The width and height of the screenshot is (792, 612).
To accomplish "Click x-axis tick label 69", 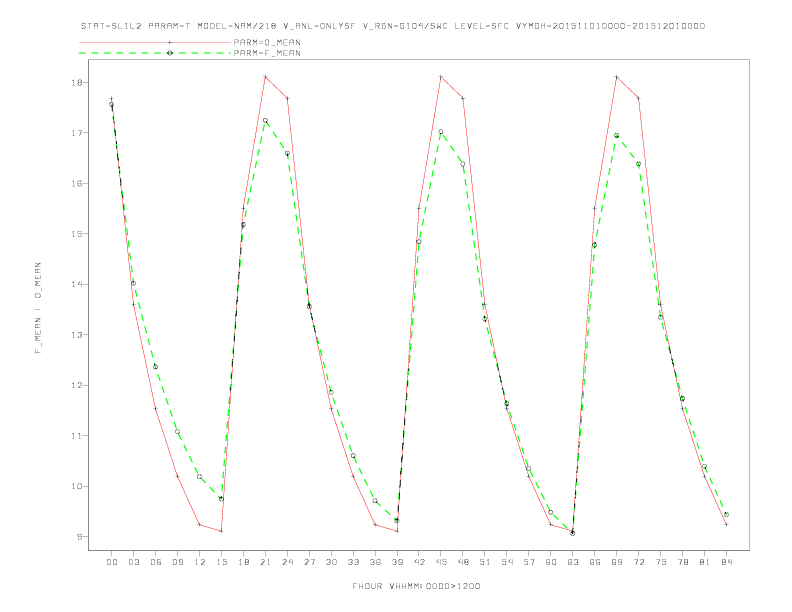I will [617, 562].
